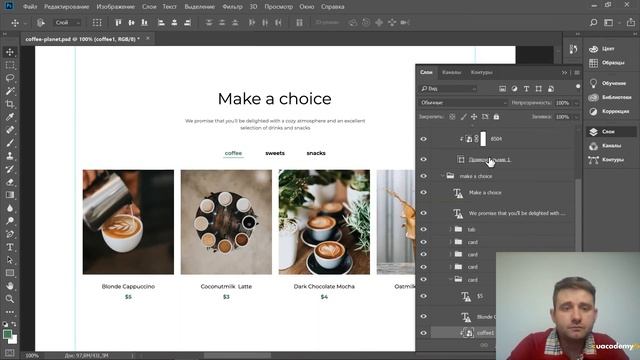Switch to the Каналы tab in layers panel
The image size is (640, 360).
point(451,72)
